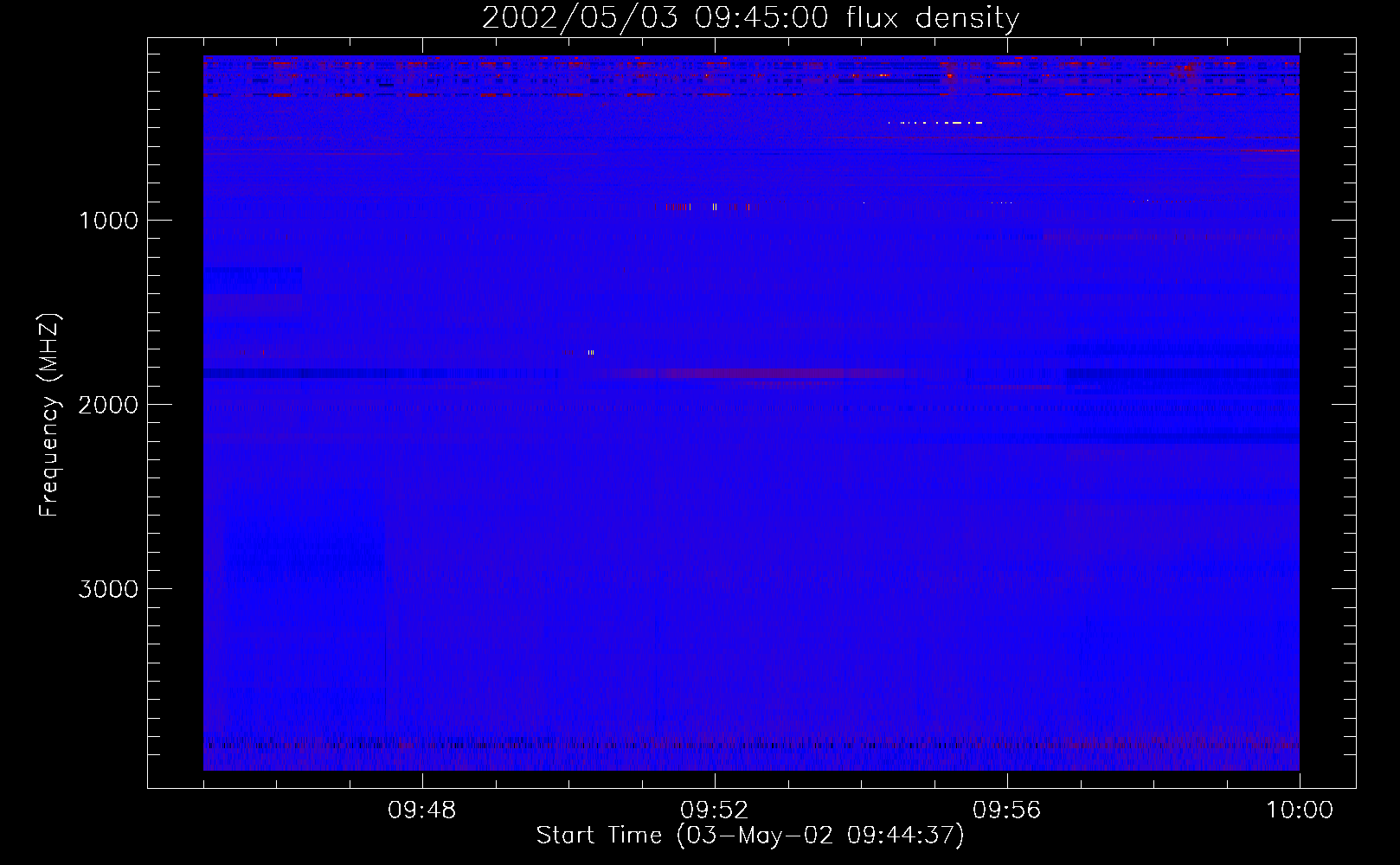
Task: Click the 10:00 time tick label
Action: [x=1300, y=811]
